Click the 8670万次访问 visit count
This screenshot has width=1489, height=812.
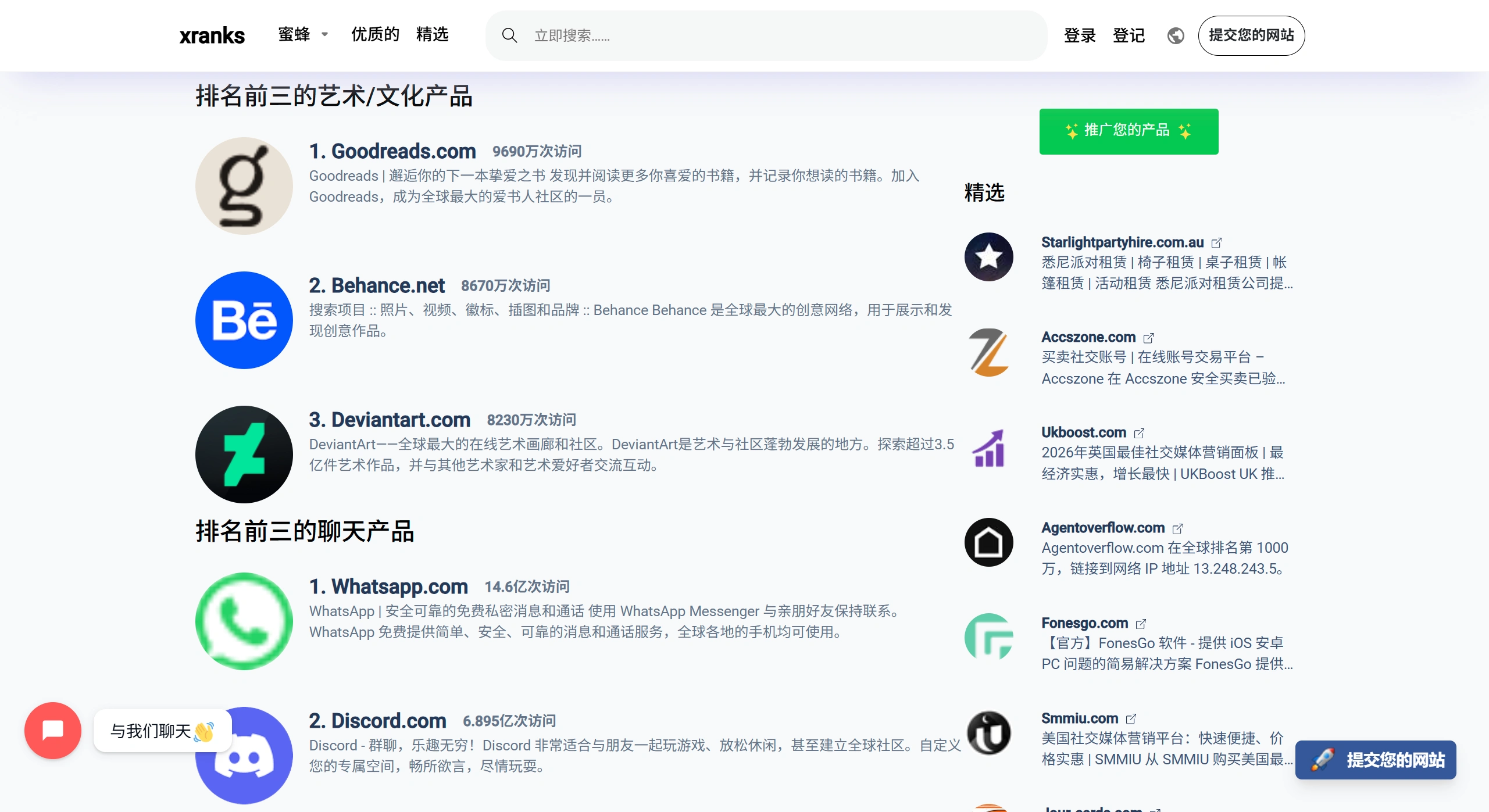pos(505,285)
